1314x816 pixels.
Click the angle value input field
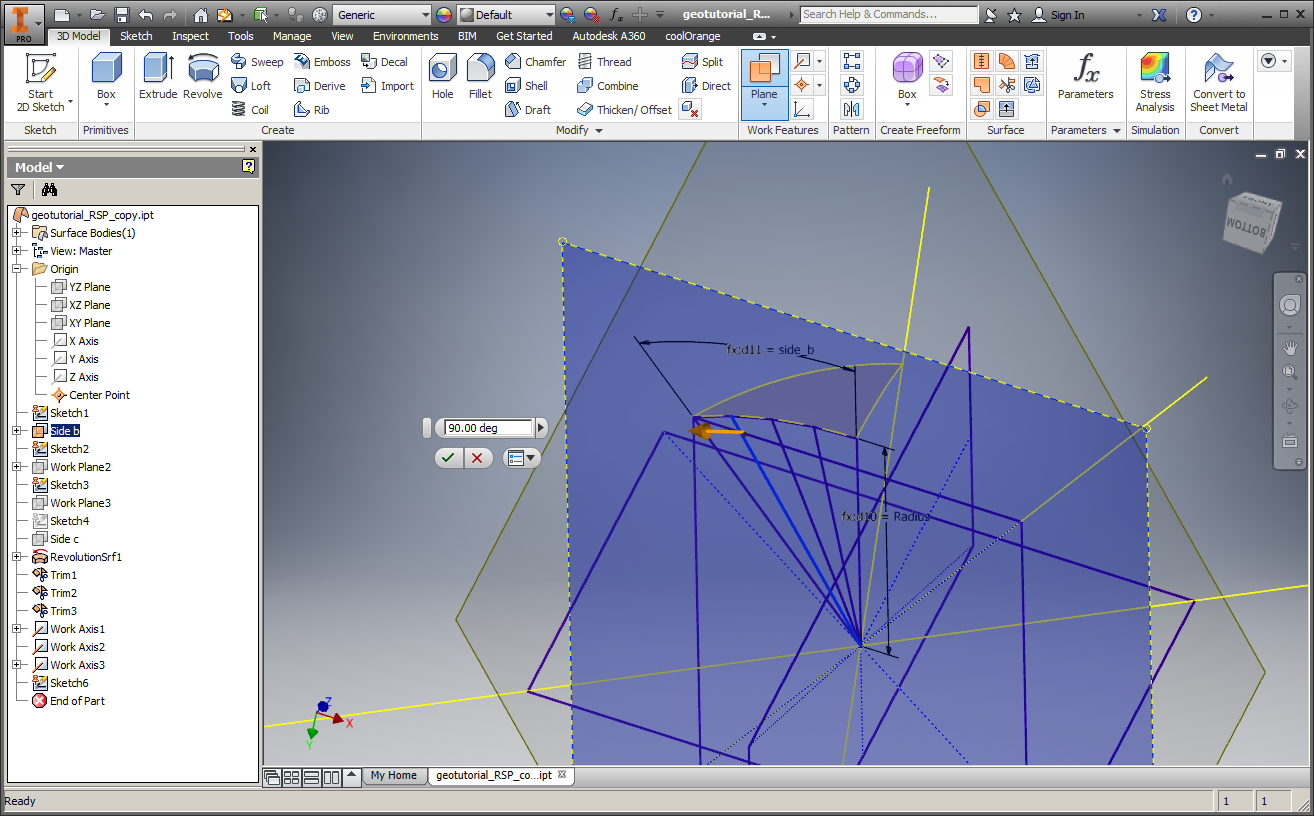coord(488,428)
